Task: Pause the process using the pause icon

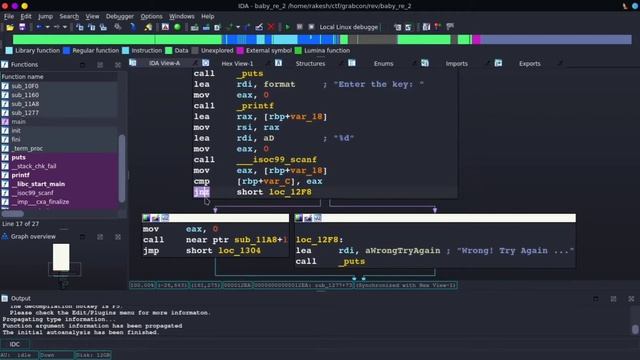Action: click(300, 27)
